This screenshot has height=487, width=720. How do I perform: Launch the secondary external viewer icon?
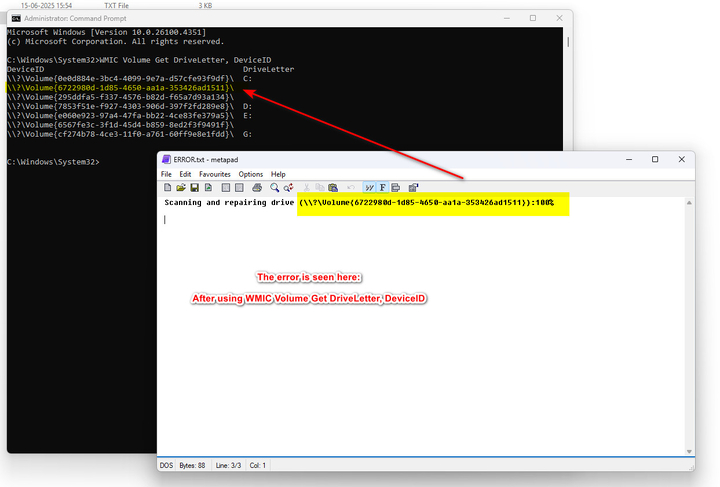239,187
